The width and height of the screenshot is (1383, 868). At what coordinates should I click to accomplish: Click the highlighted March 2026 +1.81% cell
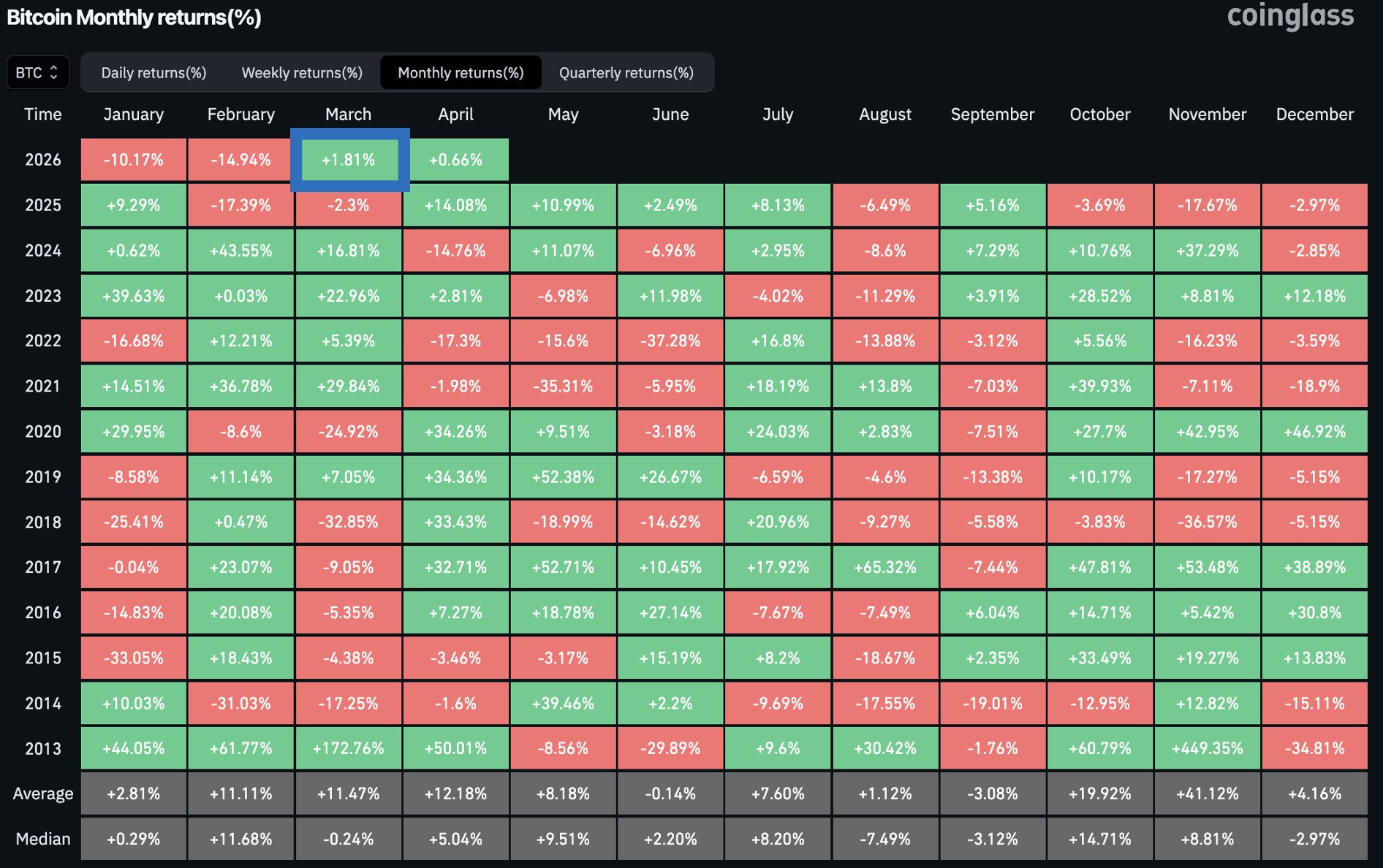[349, 160]
